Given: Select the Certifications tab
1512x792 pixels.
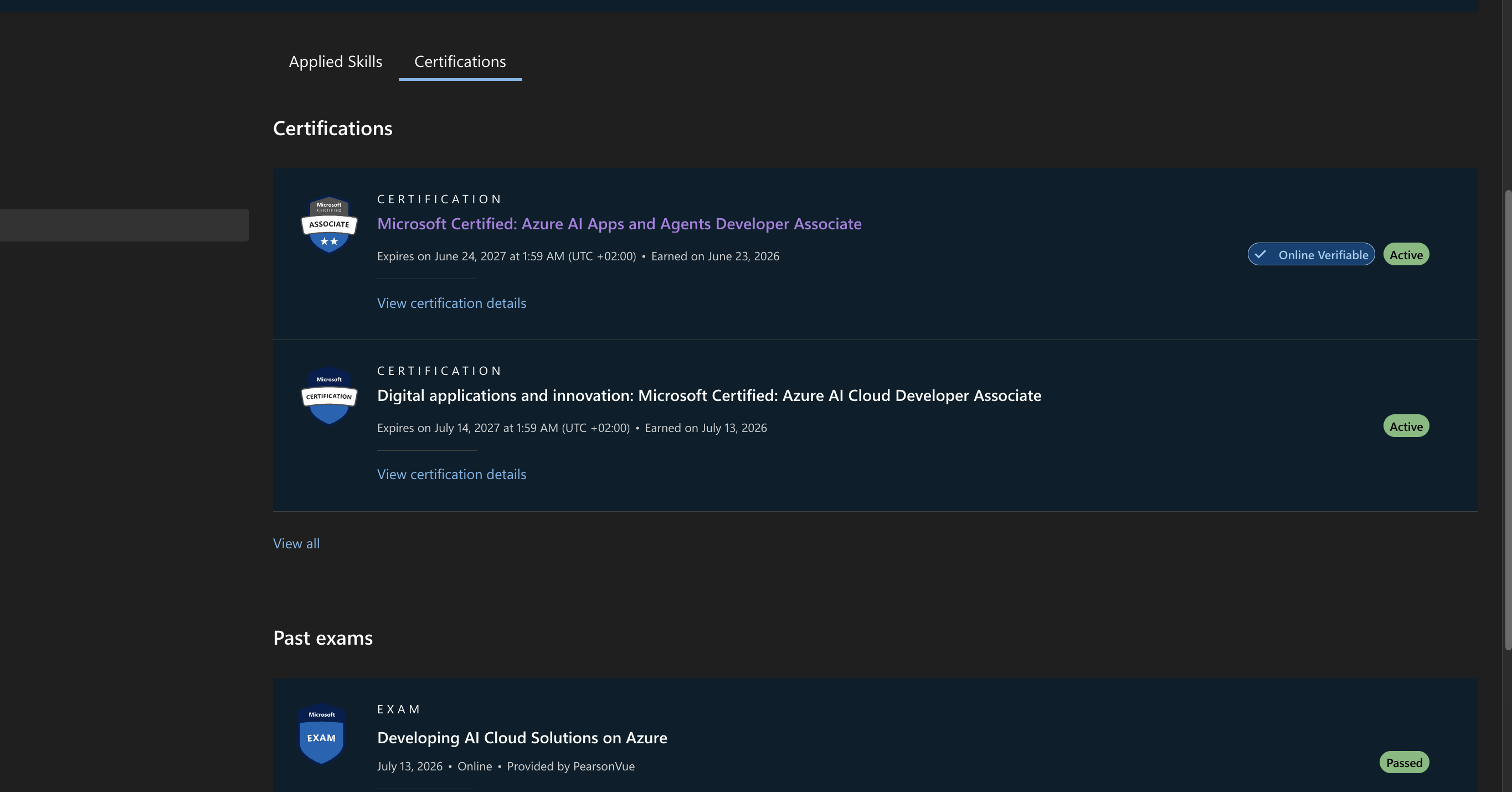Looking at the screenshot, I should tap(460, 61).
